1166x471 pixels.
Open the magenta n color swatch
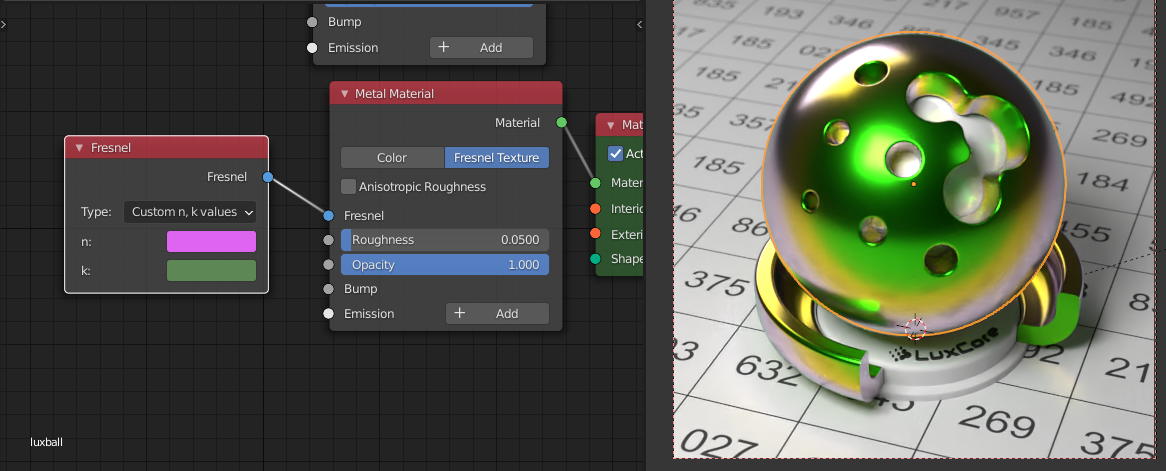211,242
